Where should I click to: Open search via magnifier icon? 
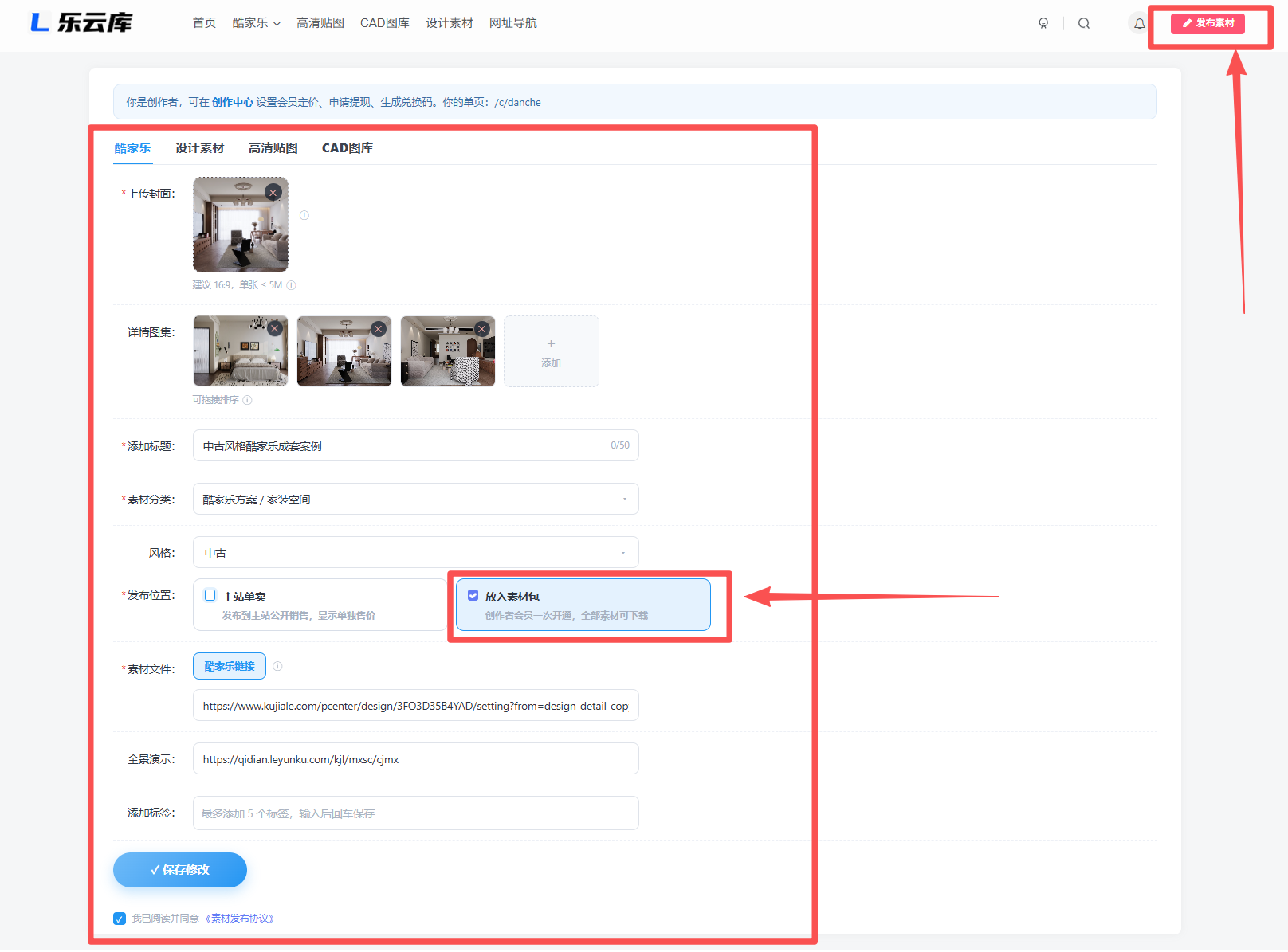(1084, 23)
